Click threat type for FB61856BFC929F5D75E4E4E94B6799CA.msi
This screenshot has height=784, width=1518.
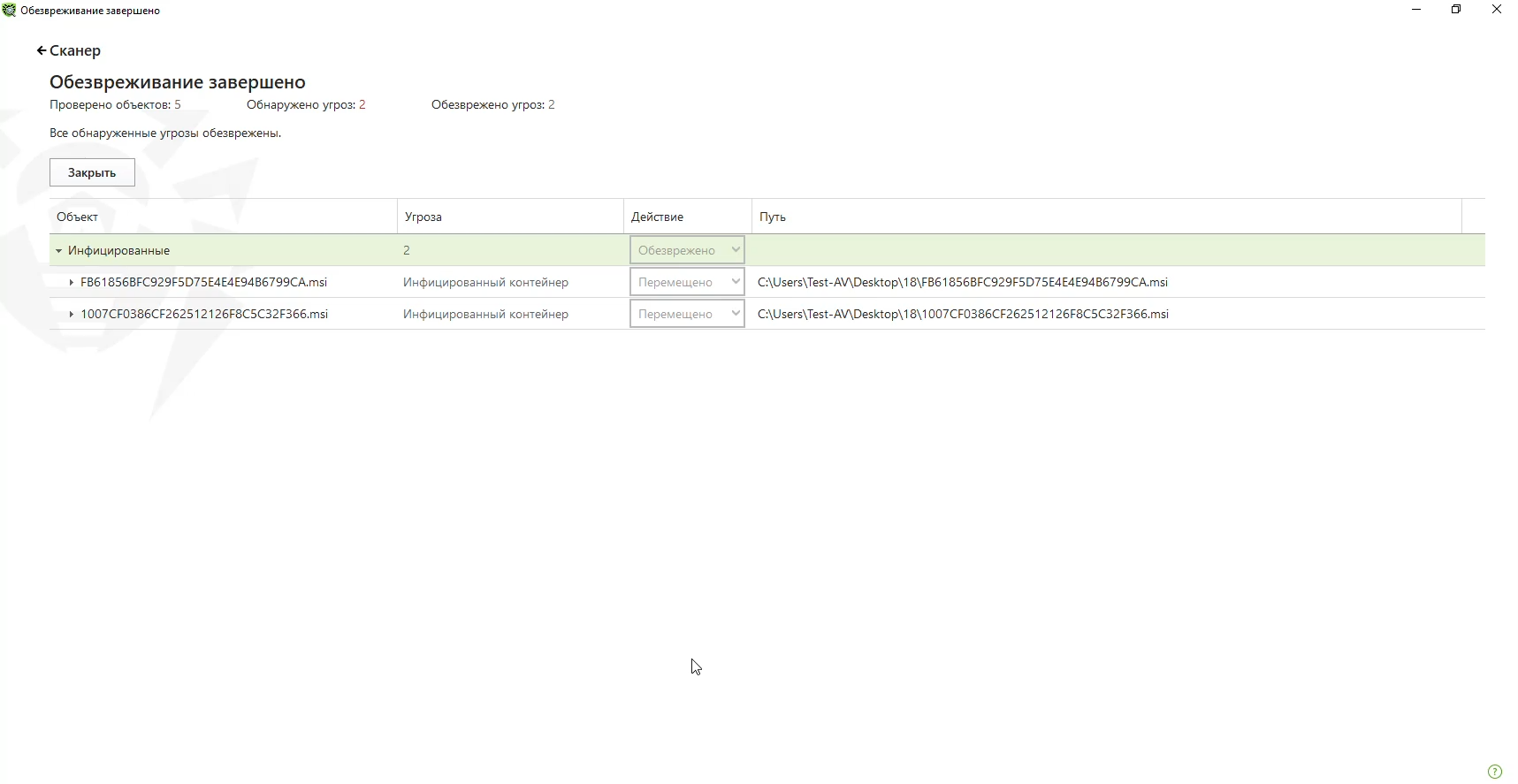click(x=485, y=283)
